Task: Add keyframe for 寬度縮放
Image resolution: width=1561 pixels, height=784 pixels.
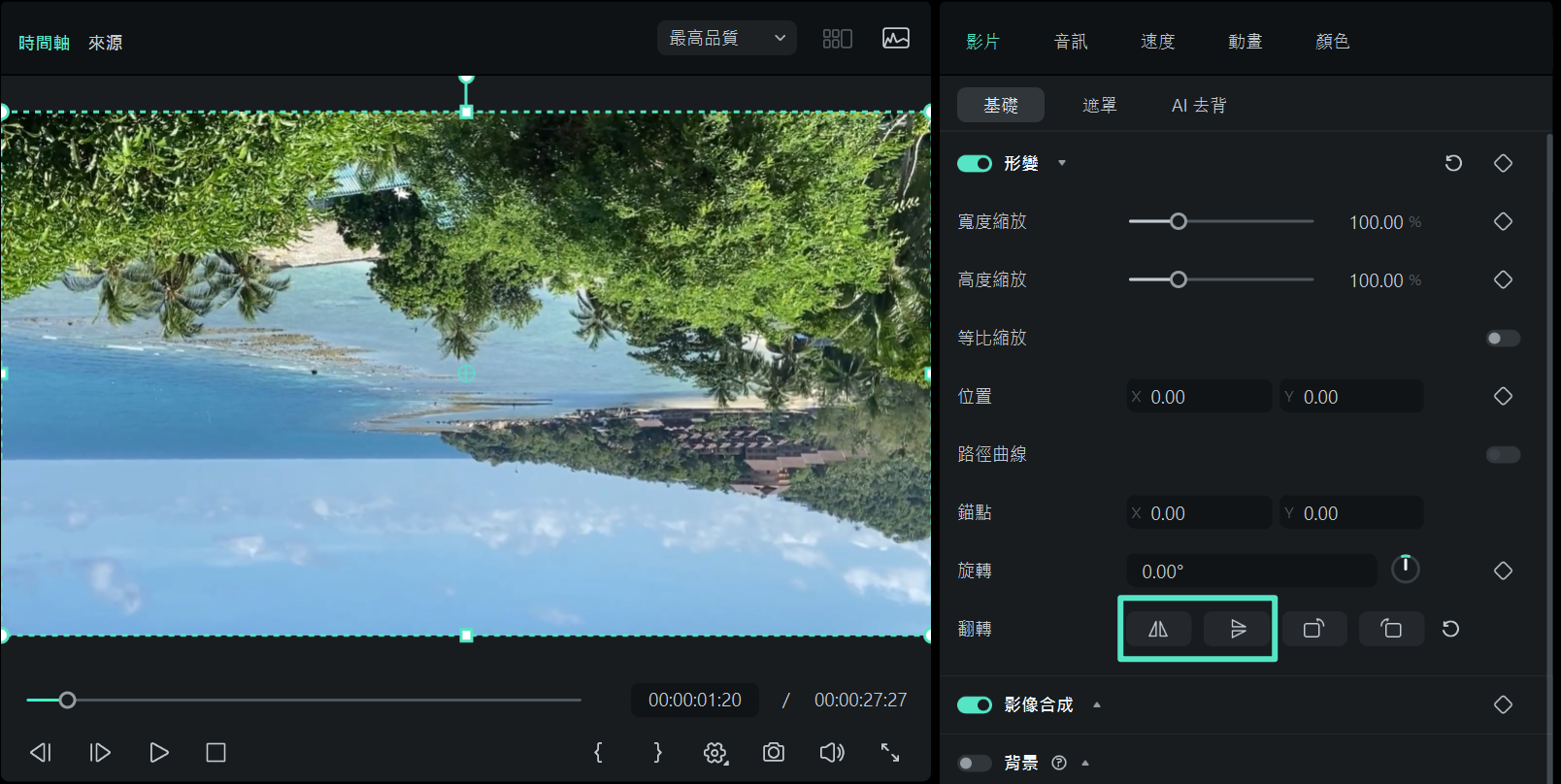Action: 1503,221
